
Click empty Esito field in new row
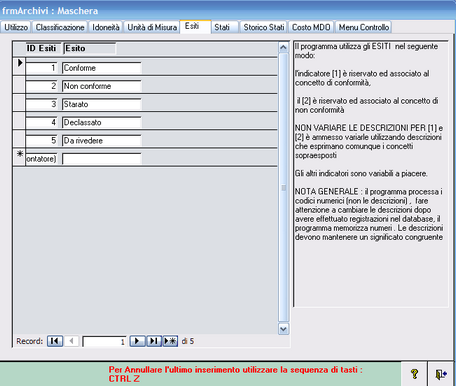(x=102, y=159)
